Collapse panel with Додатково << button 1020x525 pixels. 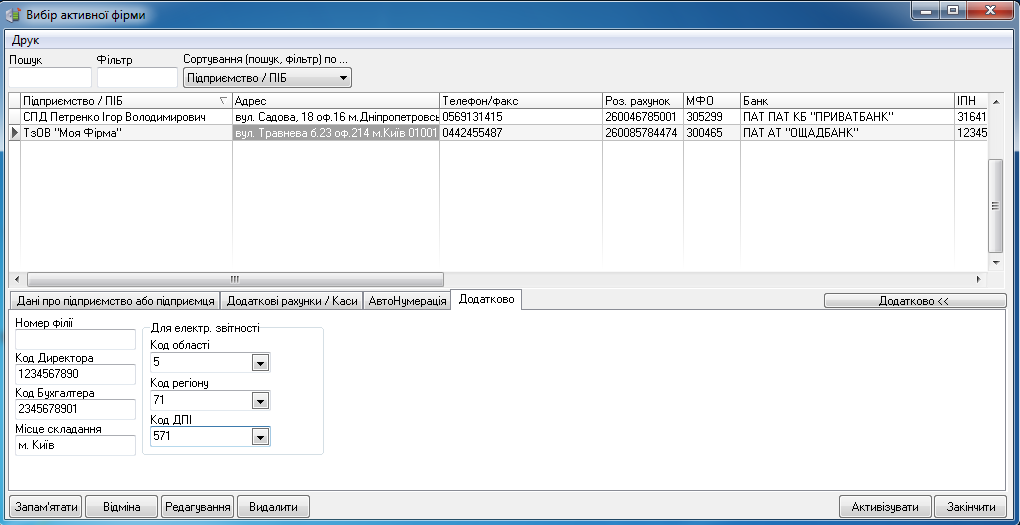914,300
